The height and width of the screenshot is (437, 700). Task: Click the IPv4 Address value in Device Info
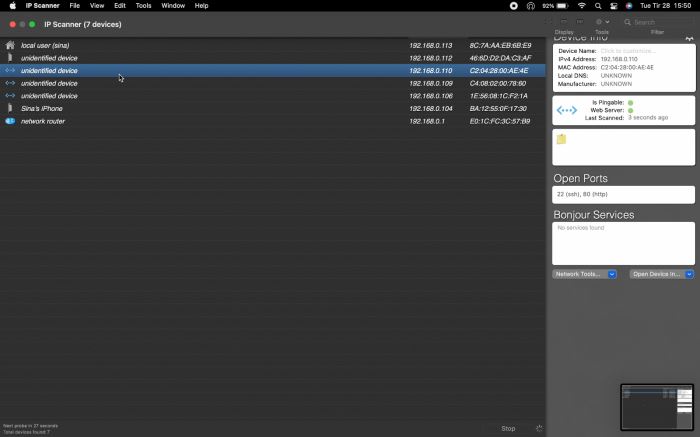point(619,59)
